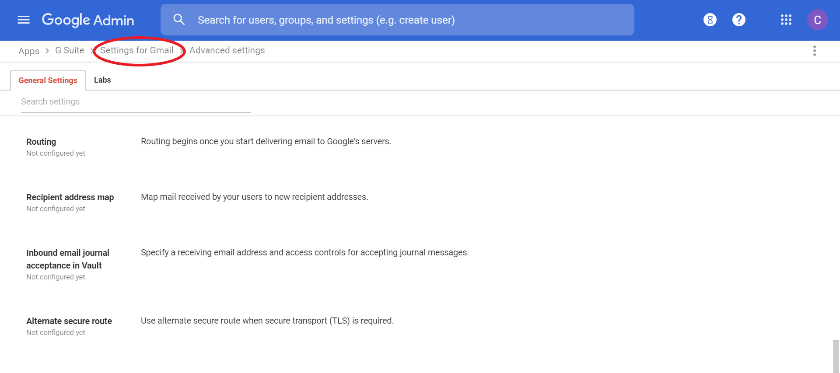The image size is (840, 373).
Task: Click the search magnifier icon
Action: coord(179,20)
